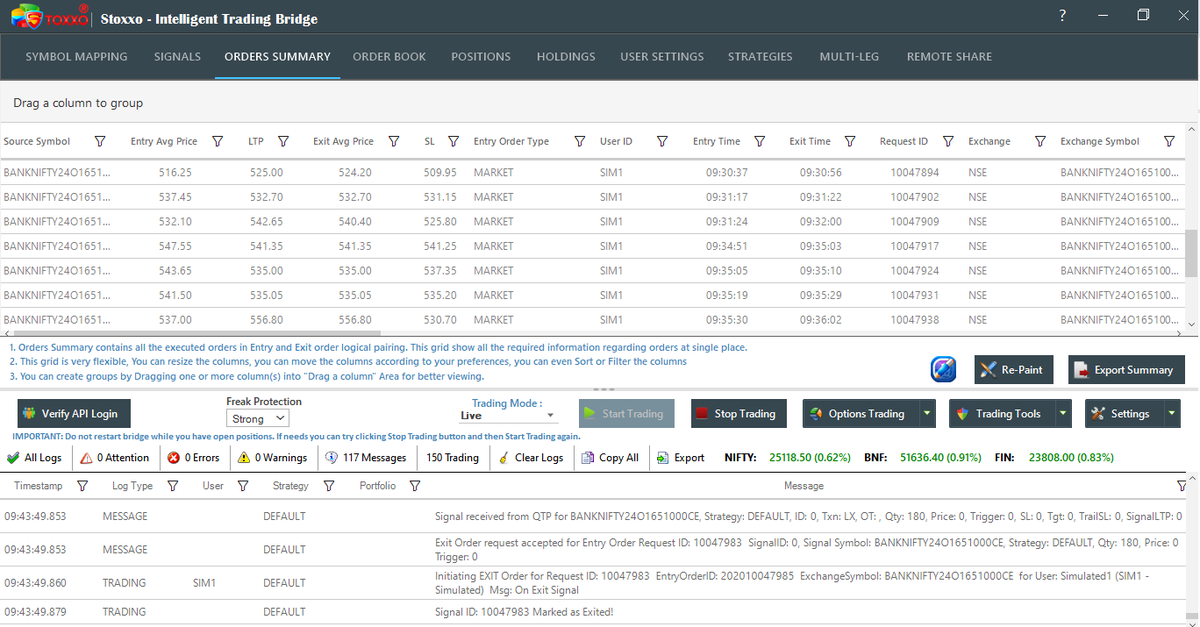Image resolution: width=1200 pixels, height=627 pixels.
Task: Expand the Options Trading dropdown arrow
Action: click(927, 414)
